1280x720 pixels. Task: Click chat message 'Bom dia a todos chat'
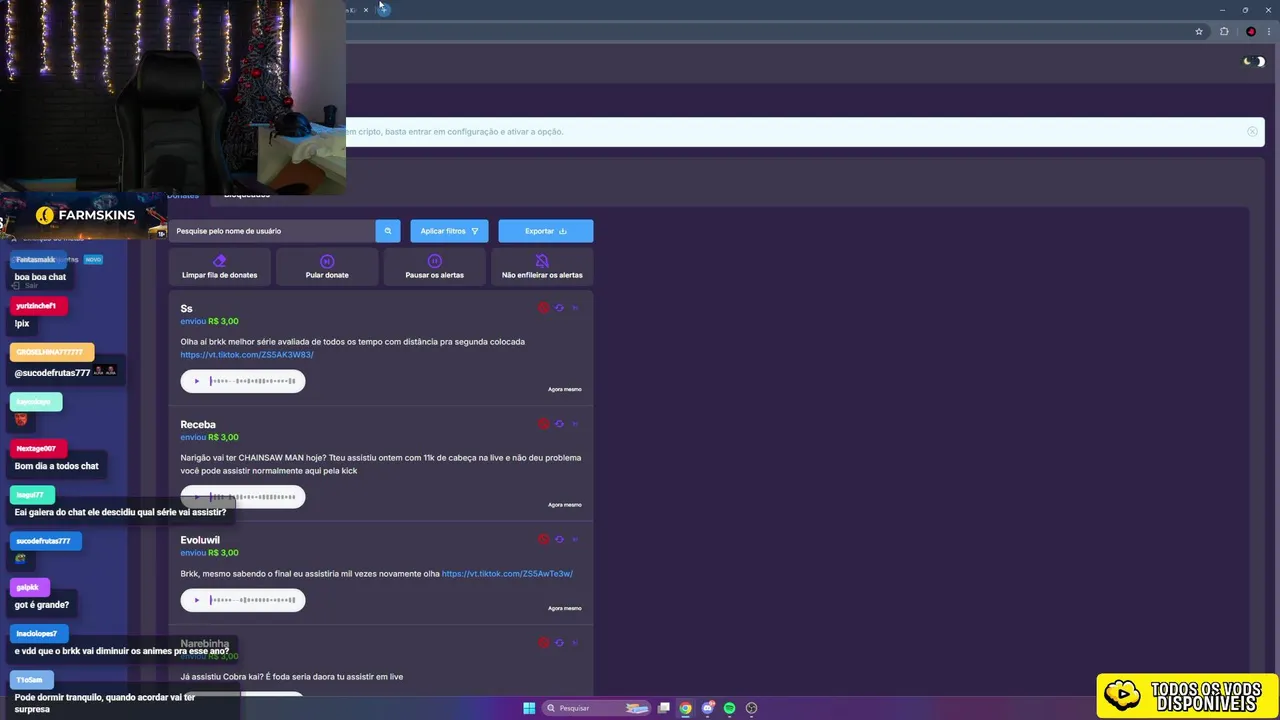coord(57,466)
